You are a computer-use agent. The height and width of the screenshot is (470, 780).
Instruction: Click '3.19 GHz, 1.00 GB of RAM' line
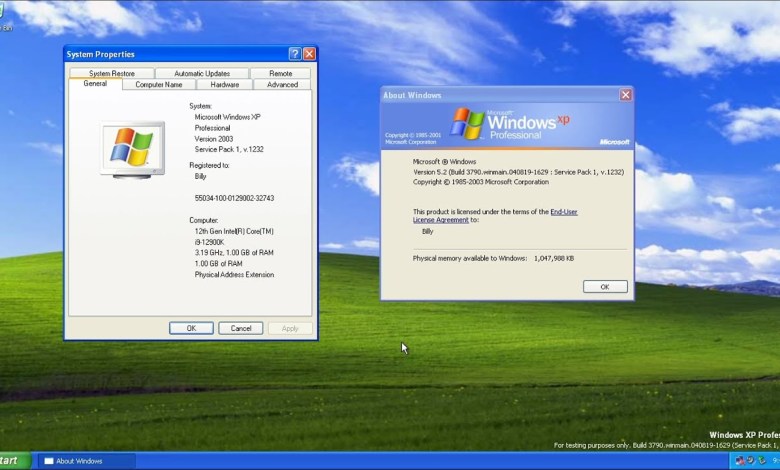click(234, 253)
